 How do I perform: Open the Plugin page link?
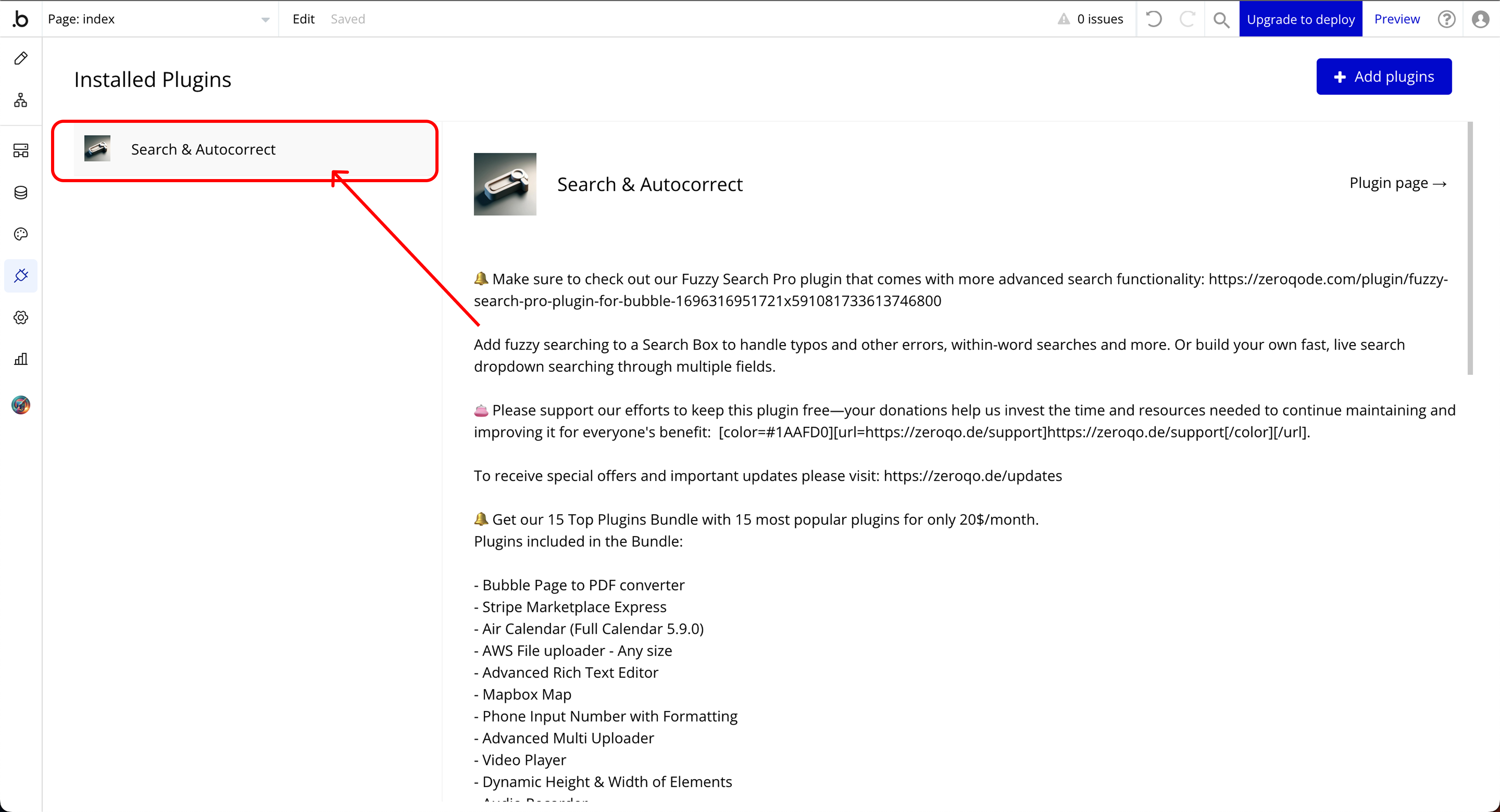coord(1398,183)
